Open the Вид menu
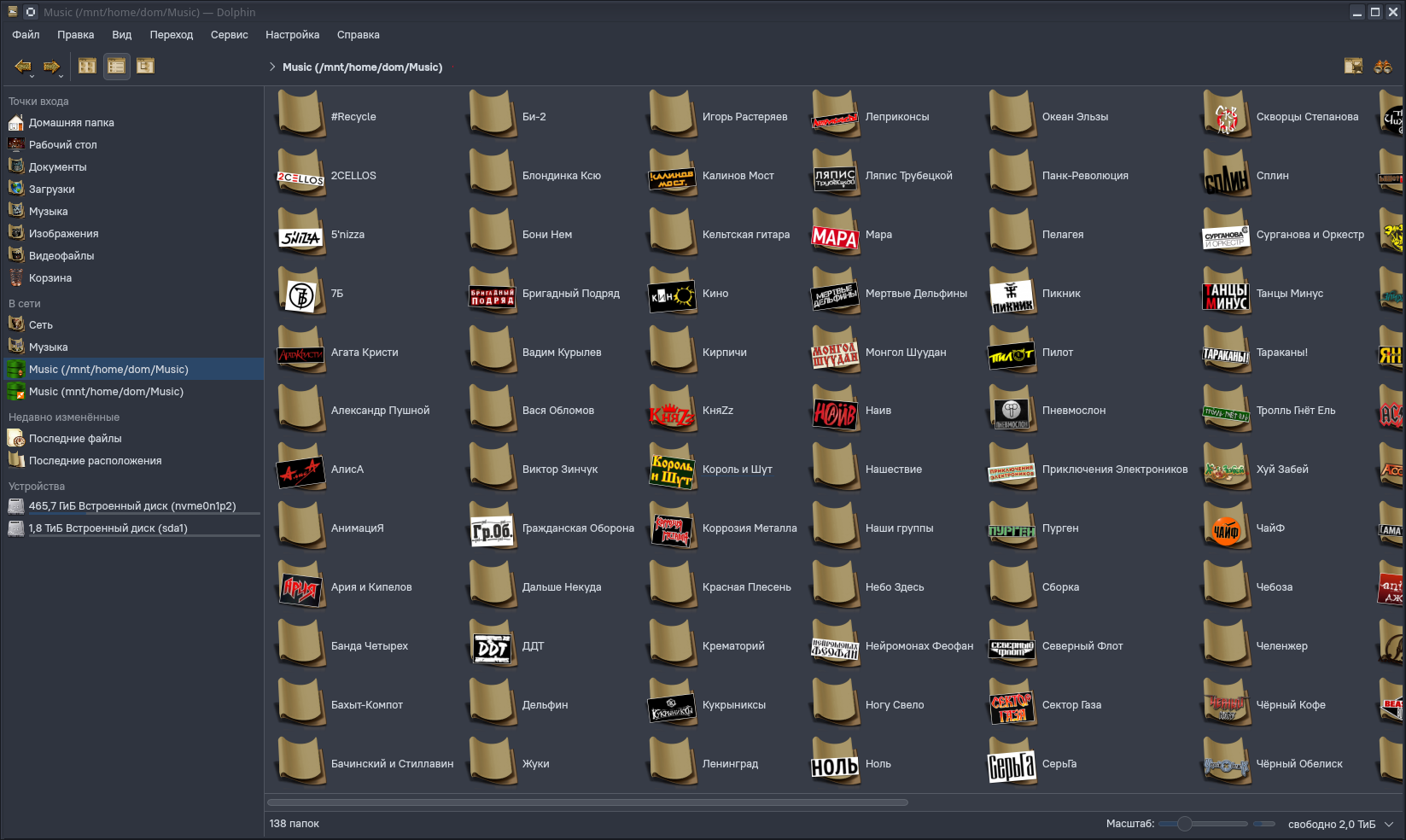The image size is (1406, 840). tap(121, 35)
